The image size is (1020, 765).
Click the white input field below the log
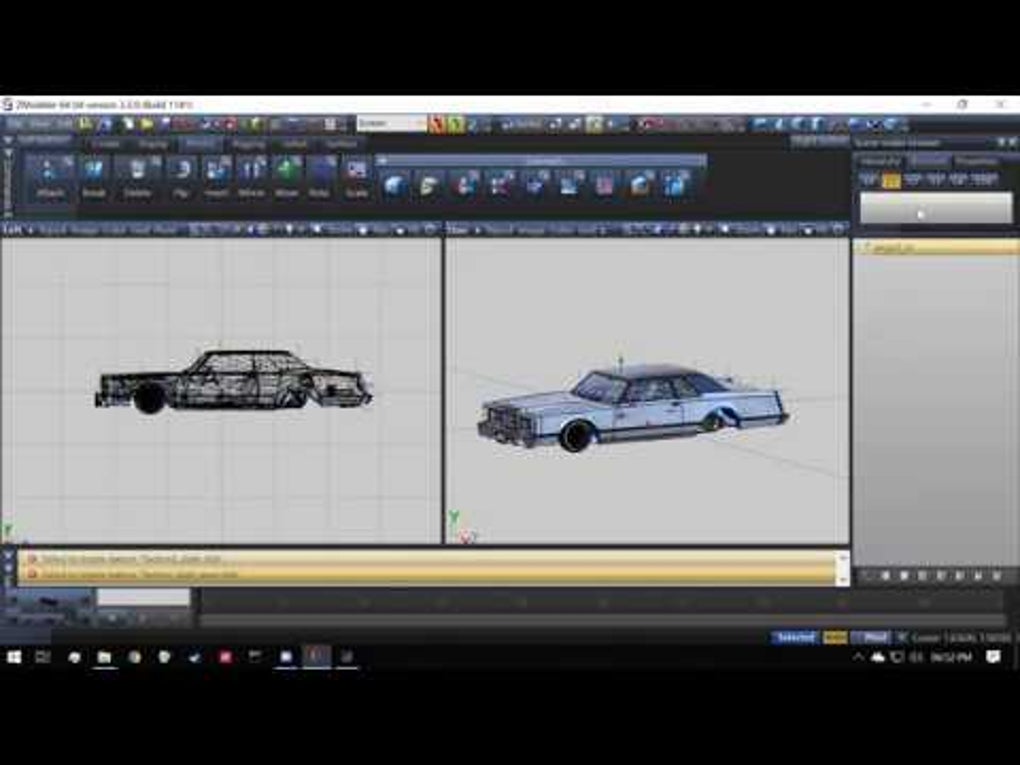click(143, 597)
